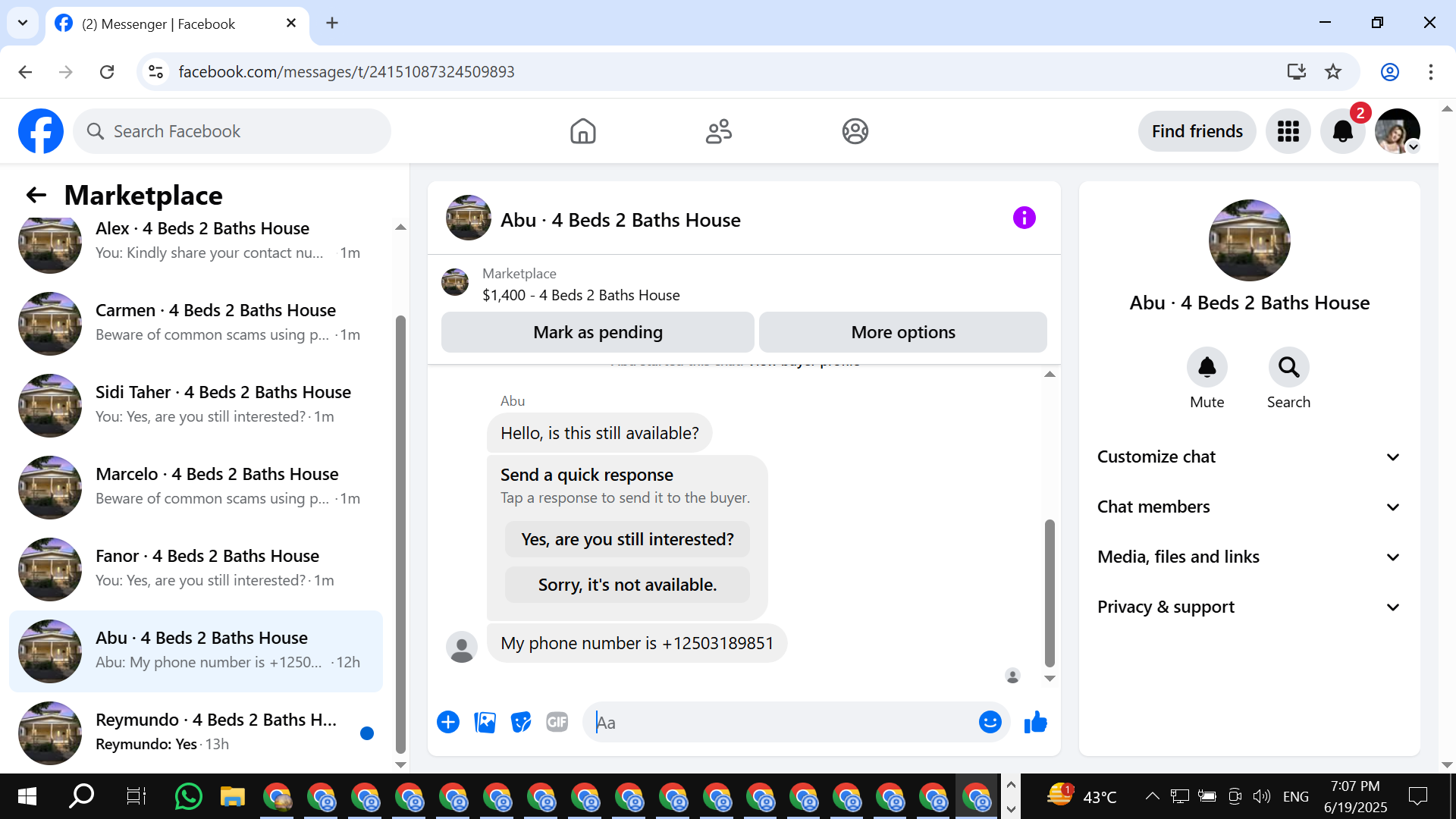Click the browser address bar URL
The height and width of the screenshot is (819, 1456).
point(347,71)
